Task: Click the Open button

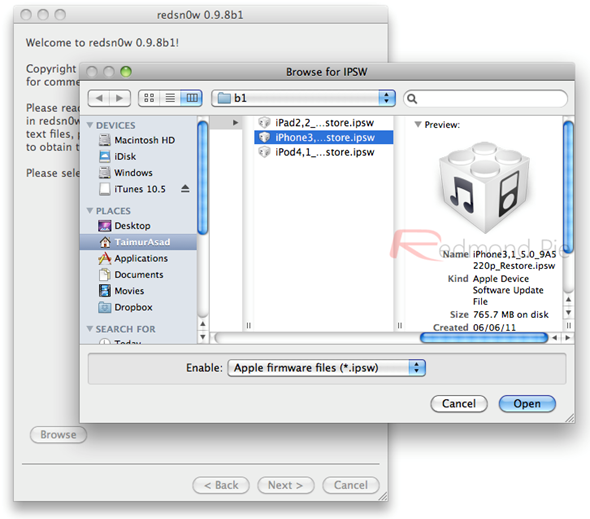Action: [527, 404]
